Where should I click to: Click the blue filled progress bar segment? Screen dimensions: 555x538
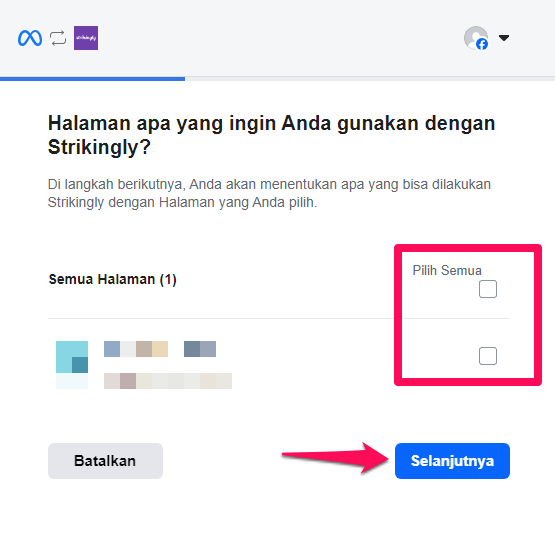point(92,79)
